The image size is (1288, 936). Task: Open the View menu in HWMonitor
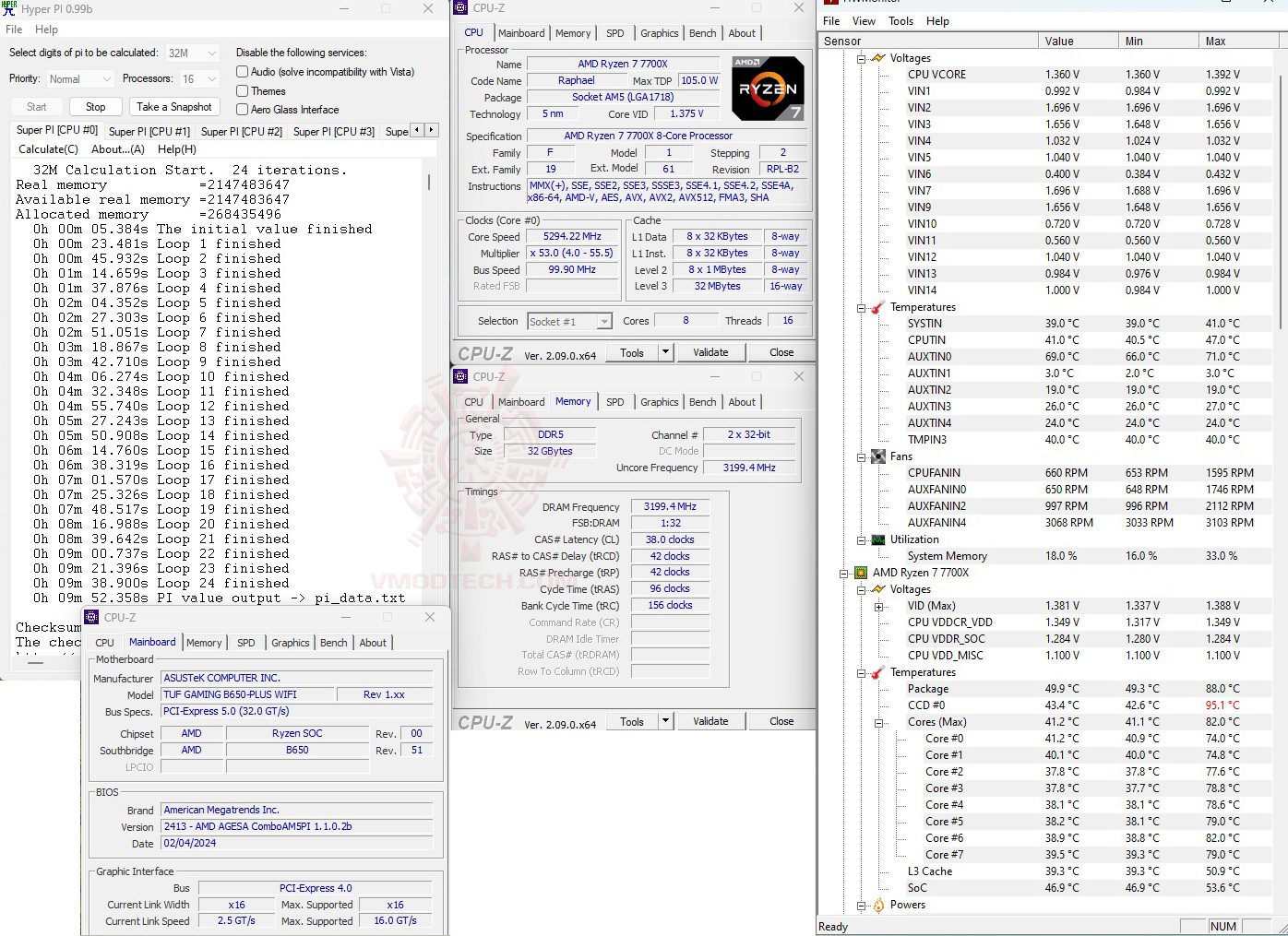(865, 21)
